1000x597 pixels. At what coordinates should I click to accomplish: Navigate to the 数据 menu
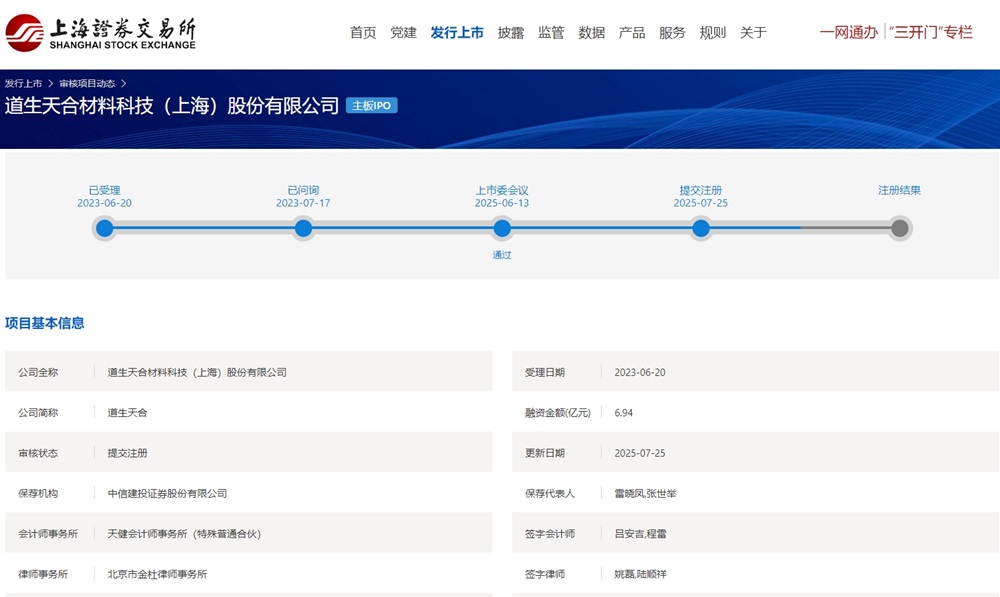(592, 33)
